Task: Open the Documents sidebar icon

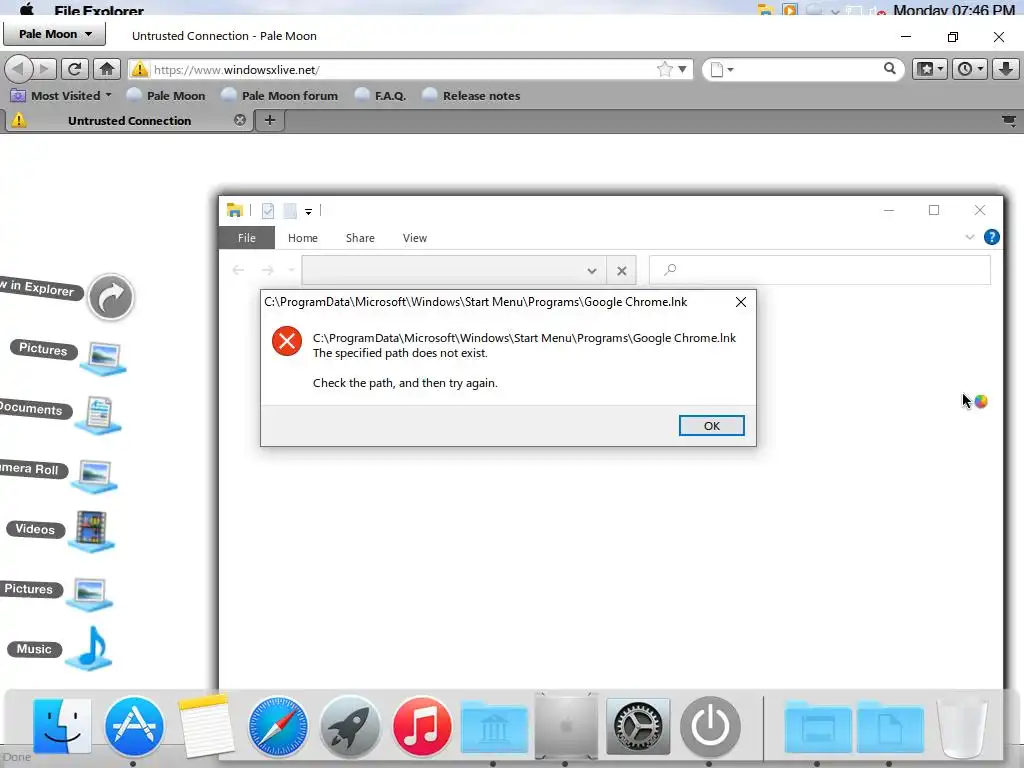Action: click(x=98, y=415)
